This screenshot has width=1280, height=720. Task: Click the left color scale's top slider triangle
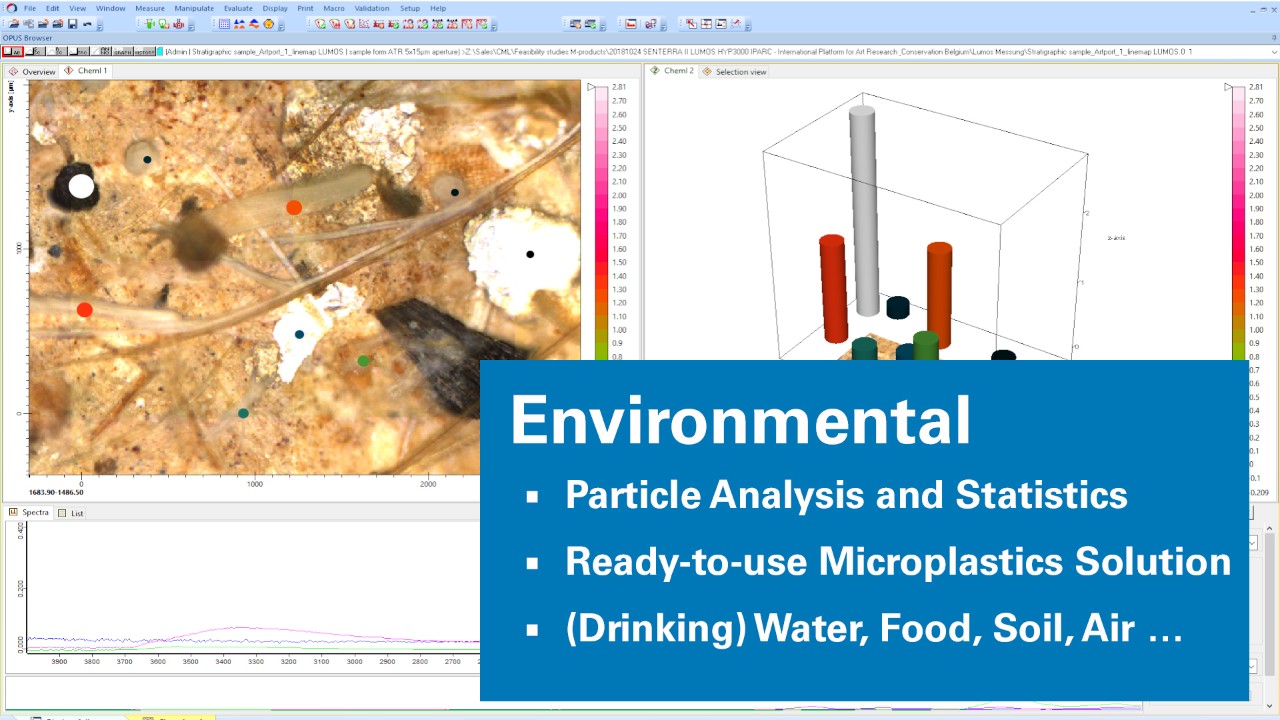591,88
